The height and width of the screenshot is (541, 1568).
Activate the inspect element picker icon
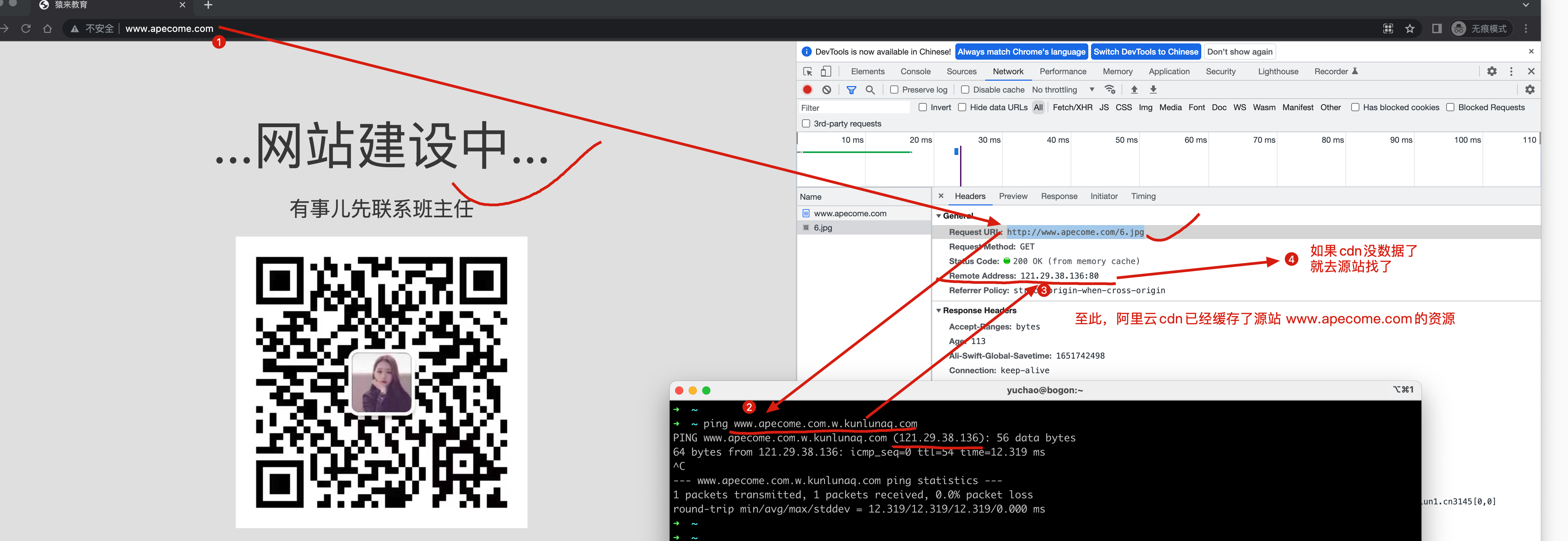tap(807, 71)
